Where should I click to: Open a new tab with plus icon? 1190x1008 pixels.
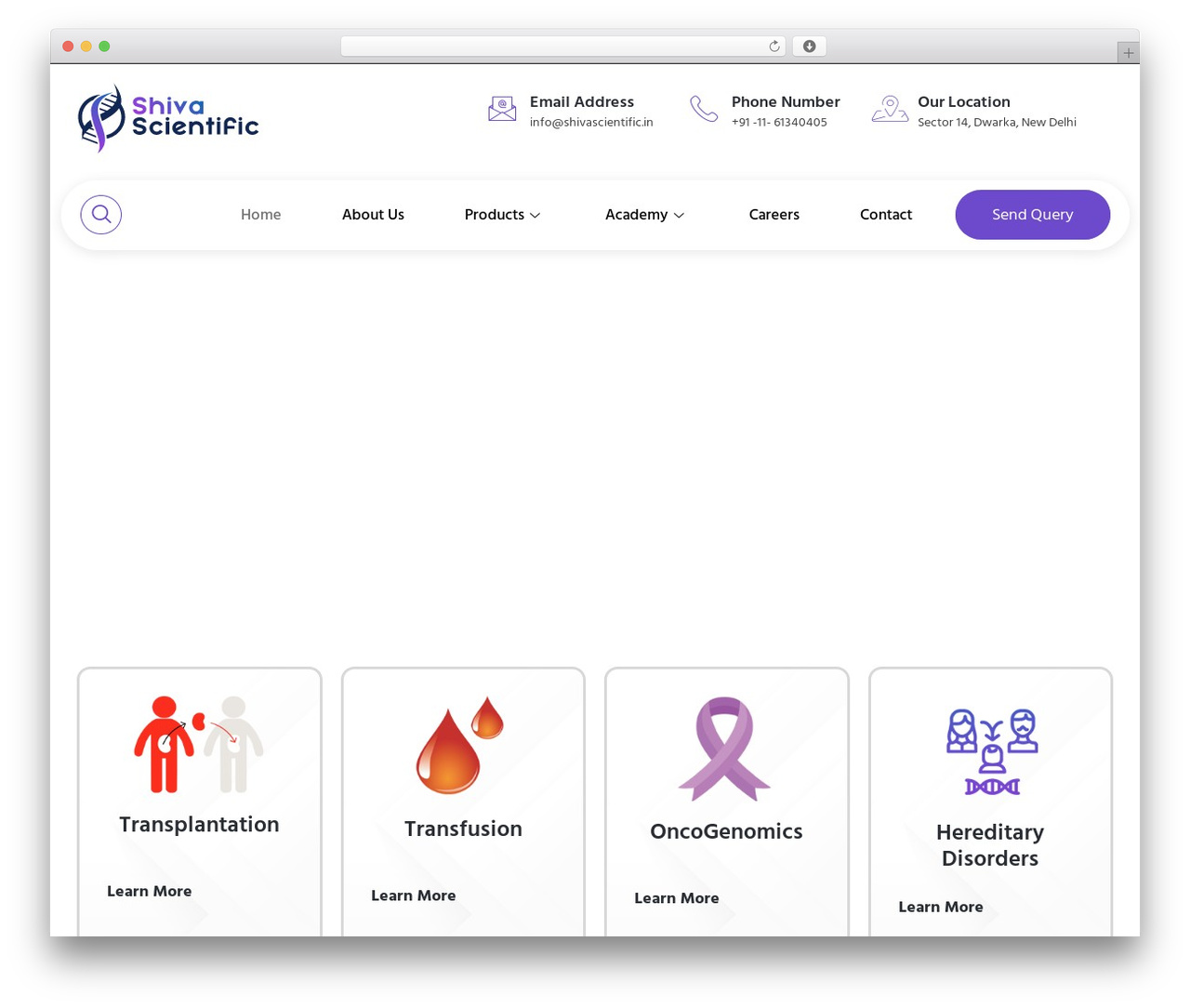click(1128, 53)
